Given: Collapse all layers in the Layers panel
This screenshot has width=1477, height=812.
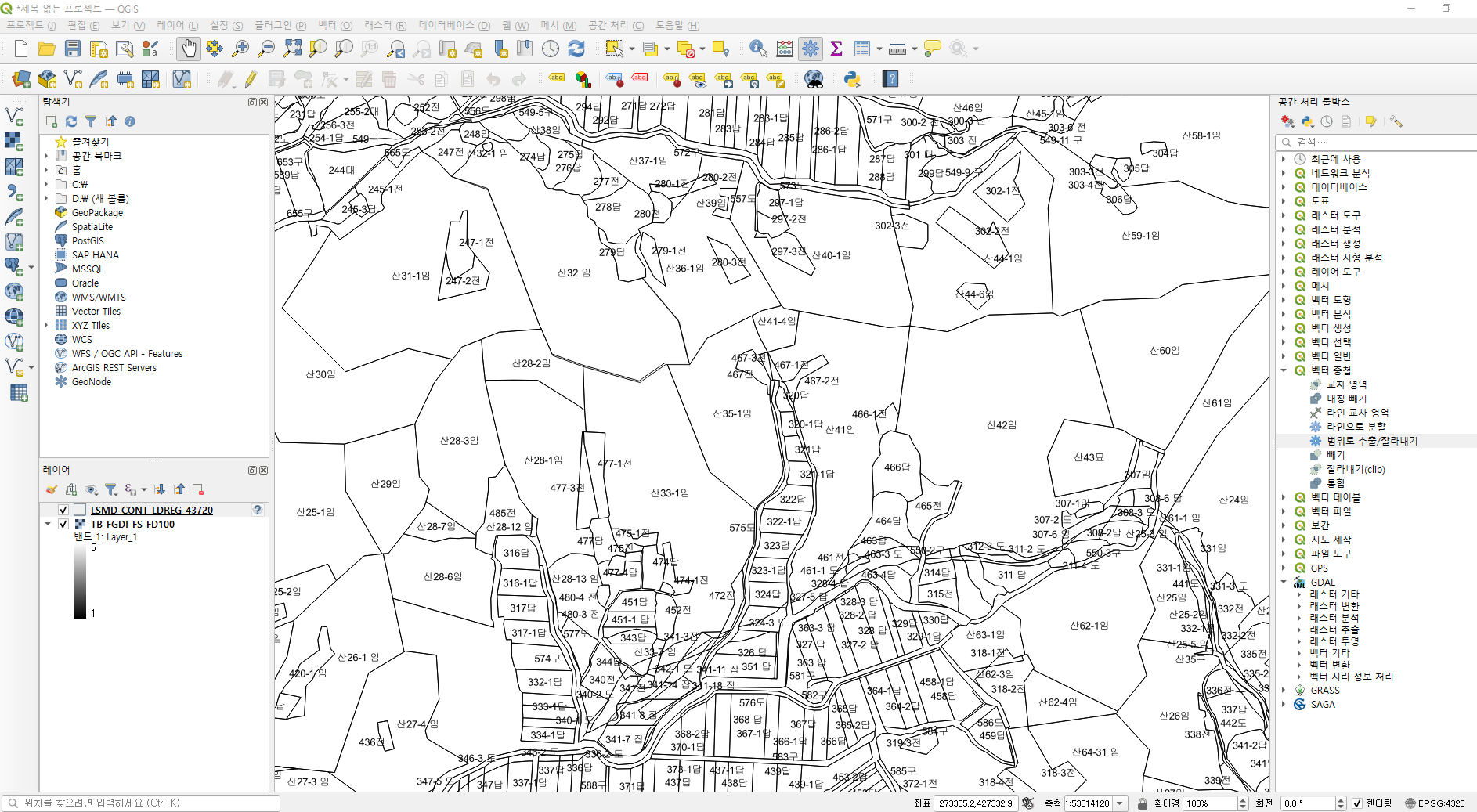Looking at the screenshot, I should 179,489.
